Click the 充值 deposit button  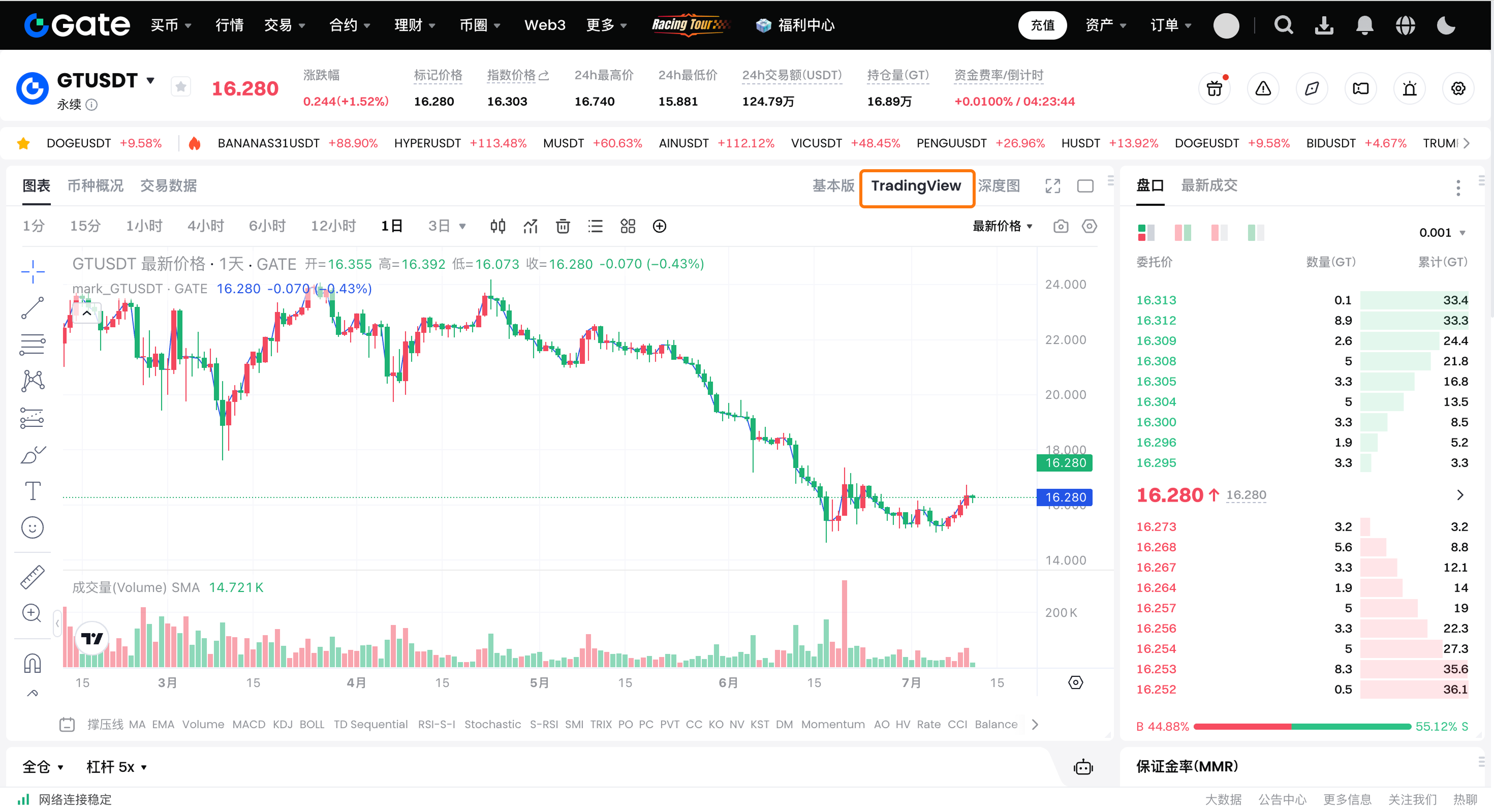[x=1042, y=25]
